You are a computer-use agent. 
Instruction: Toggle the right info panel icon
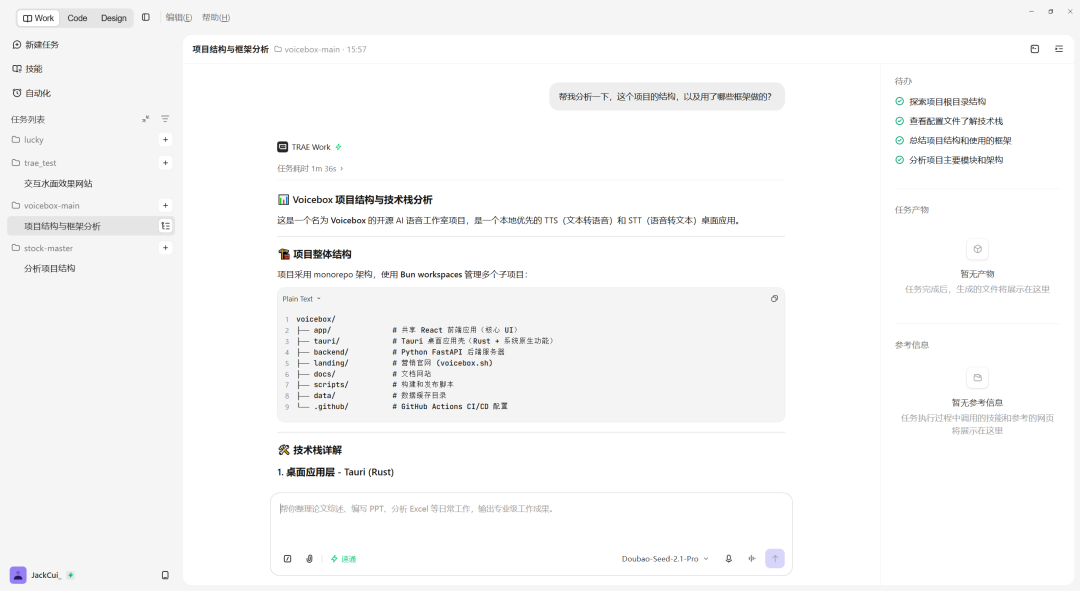[1059, 49]
